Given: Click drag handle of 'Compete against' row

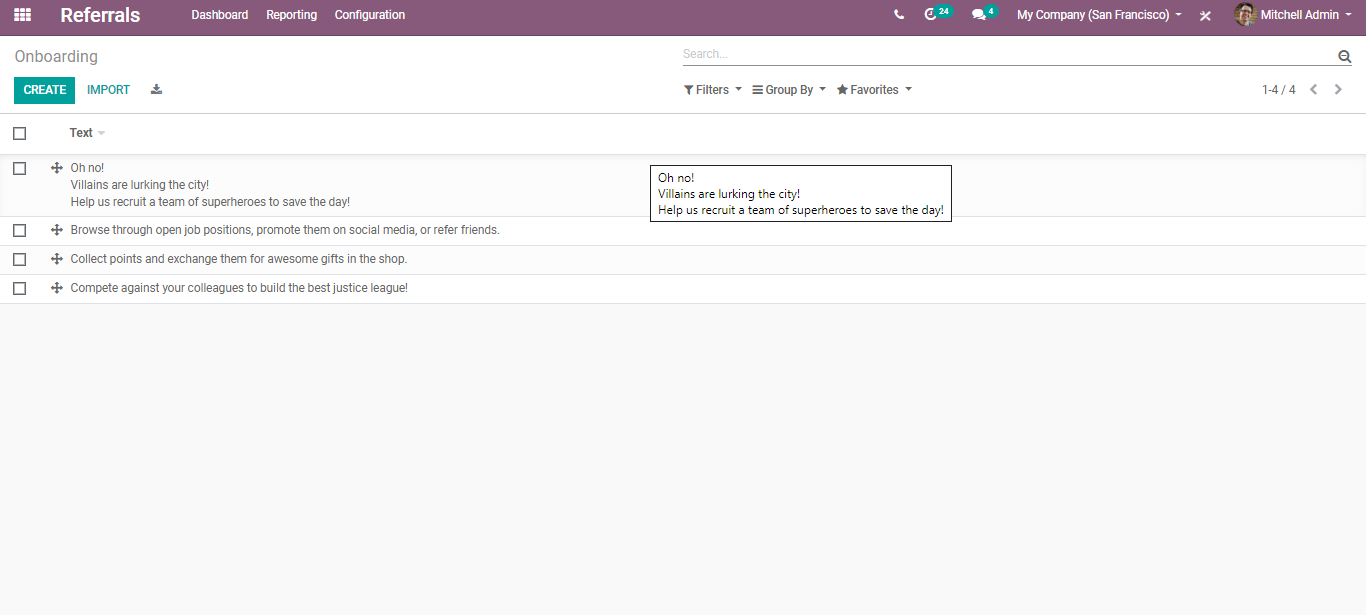Looking at the screenshot, I should coord(57,288).
